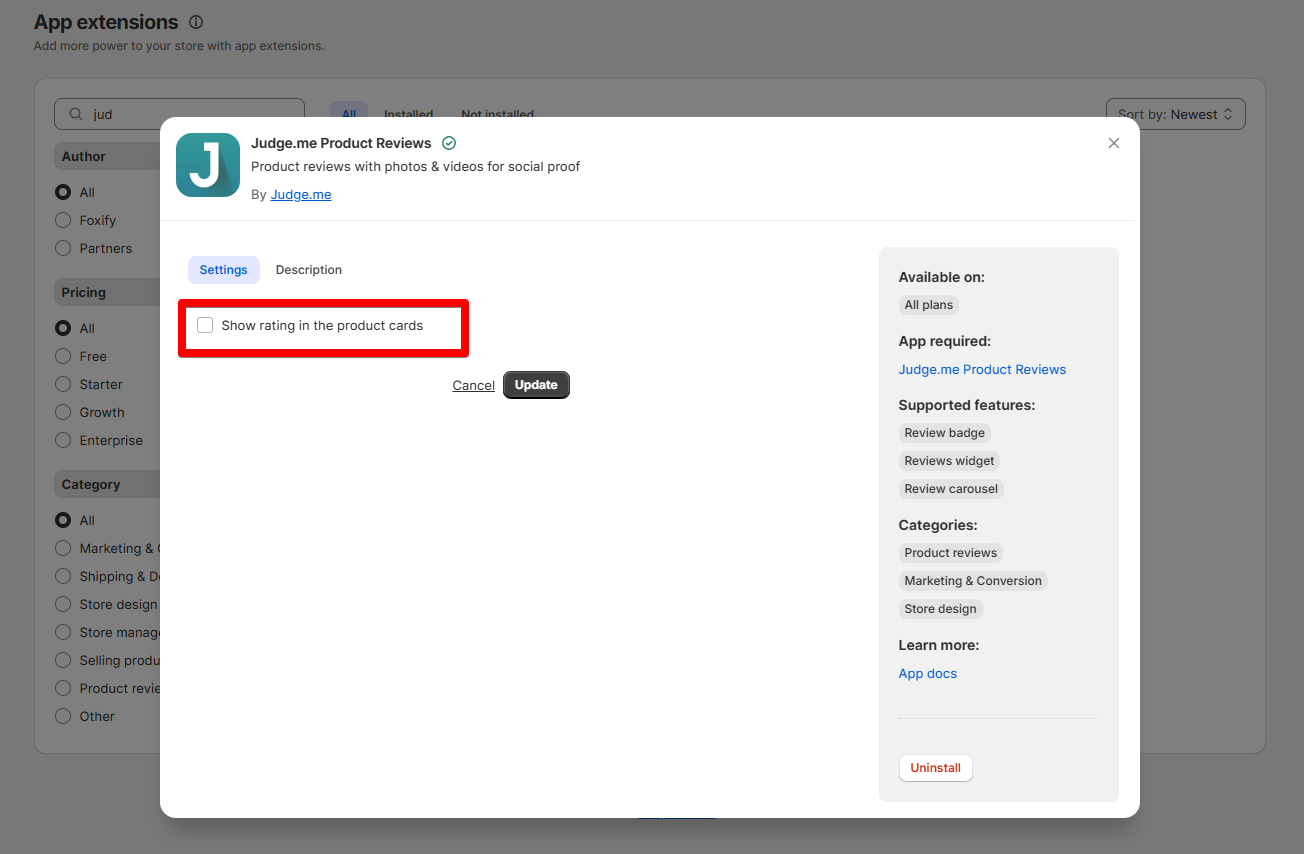This screenshot has width=1304, height=854.
Task: Click the Uninstall button
Action: click(x=936, y=768)
